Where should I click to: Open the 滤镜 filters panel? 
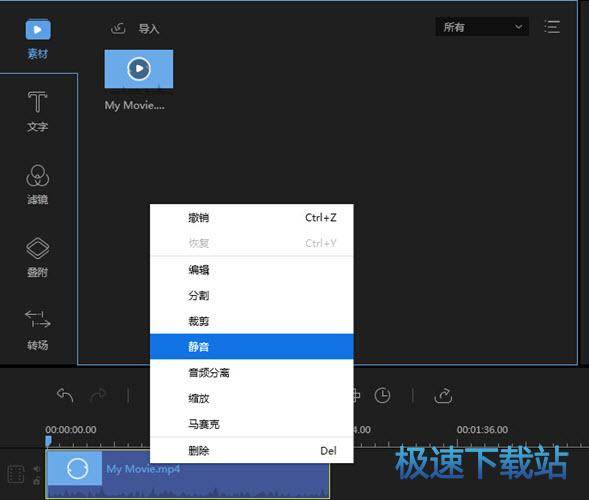38,184
